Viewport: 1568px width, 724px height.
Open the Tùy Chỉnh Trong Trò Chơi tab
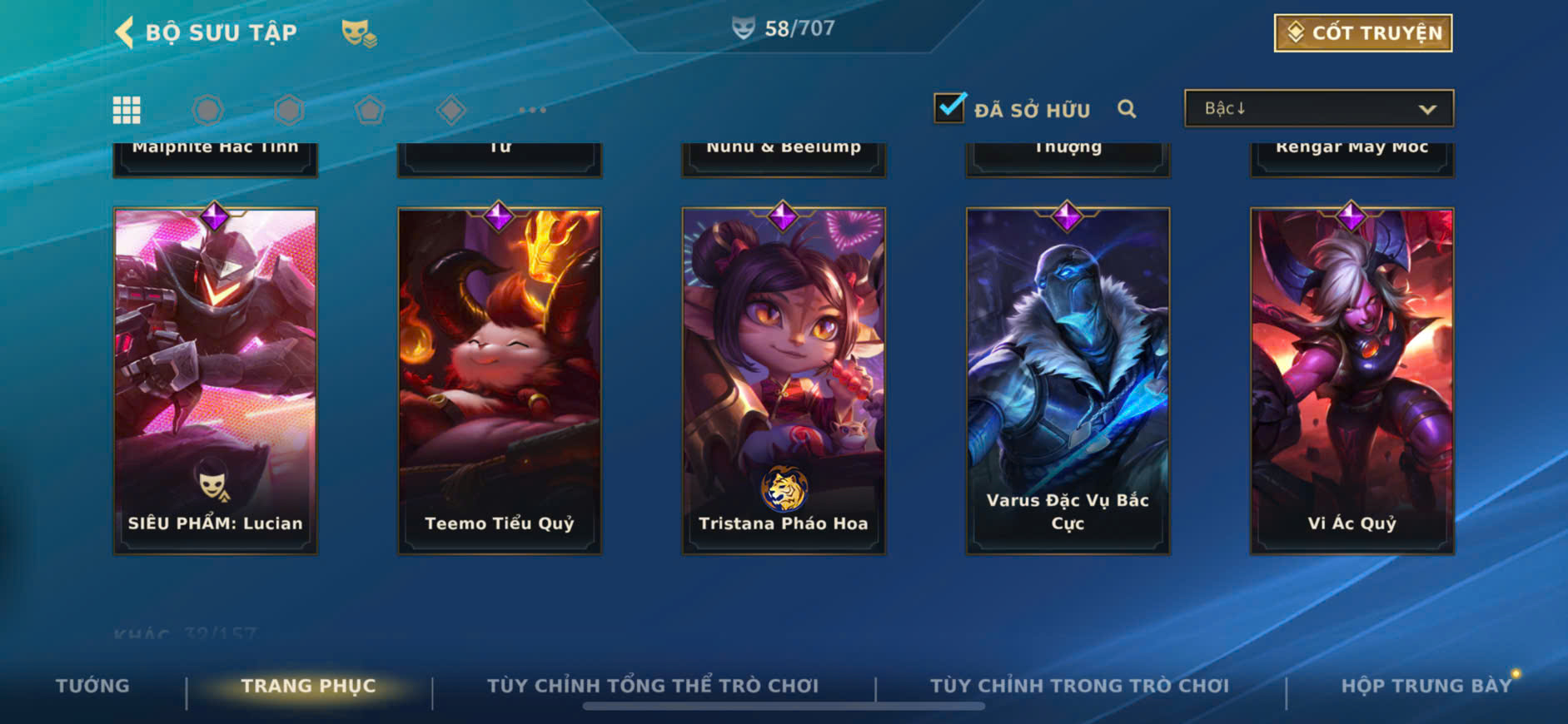[1079, 686]
